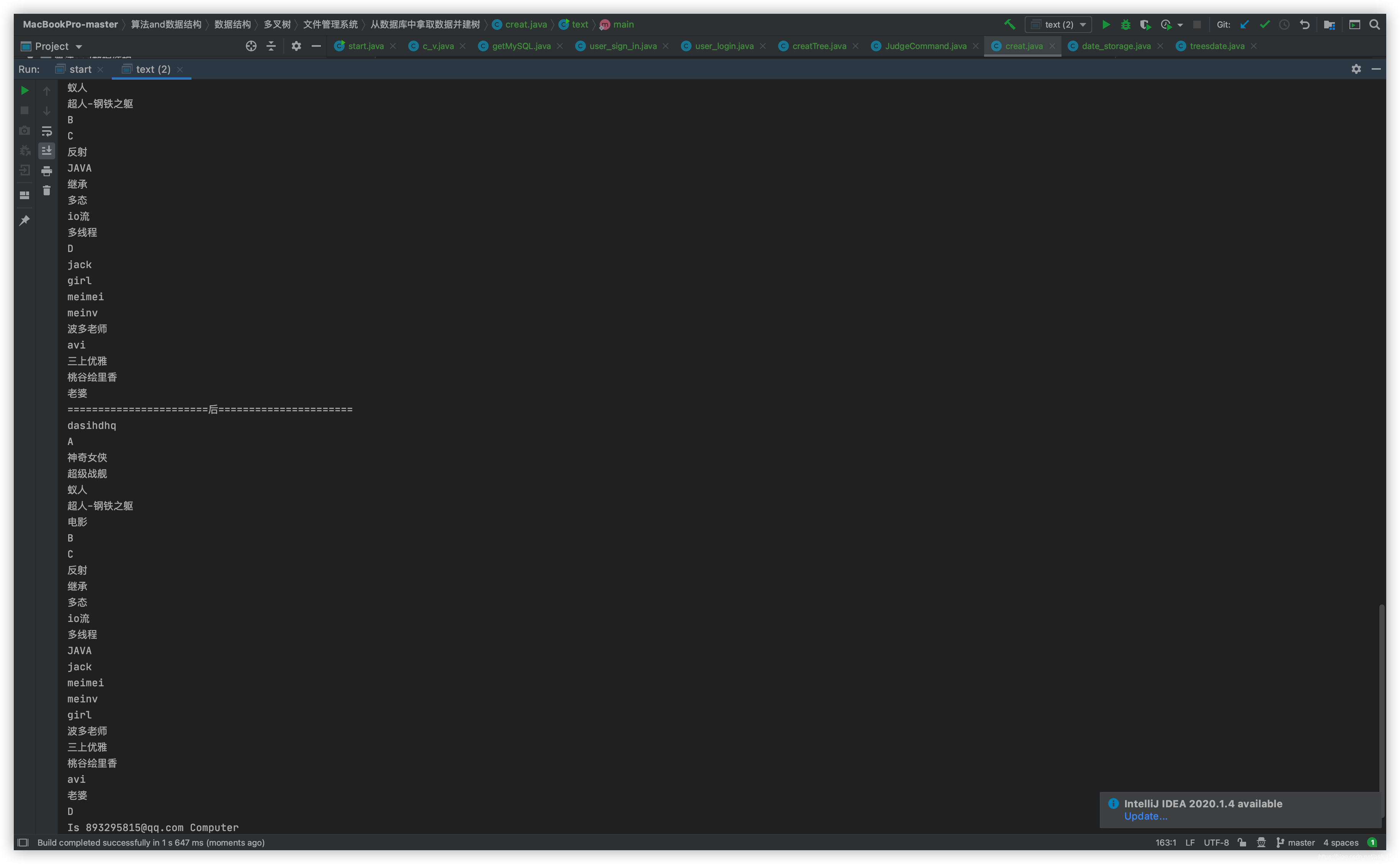Image resolution: width=1400 pixels, height=864 pixels.
Task: Click the Git update project arrow icon
Action: pos(1245,25)
